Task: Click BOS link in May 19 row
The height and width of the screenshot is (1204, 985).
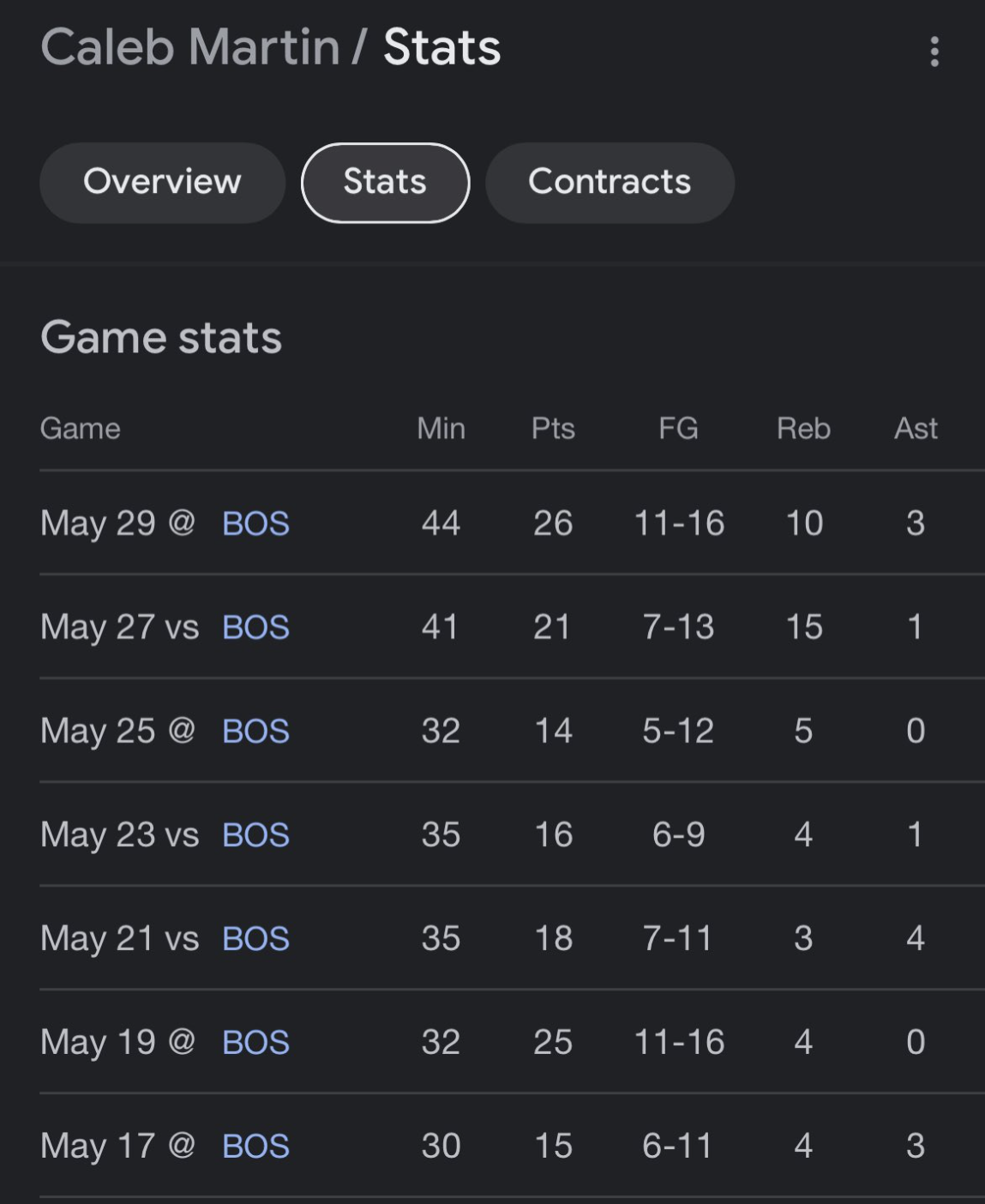Action: (255, 1042)
